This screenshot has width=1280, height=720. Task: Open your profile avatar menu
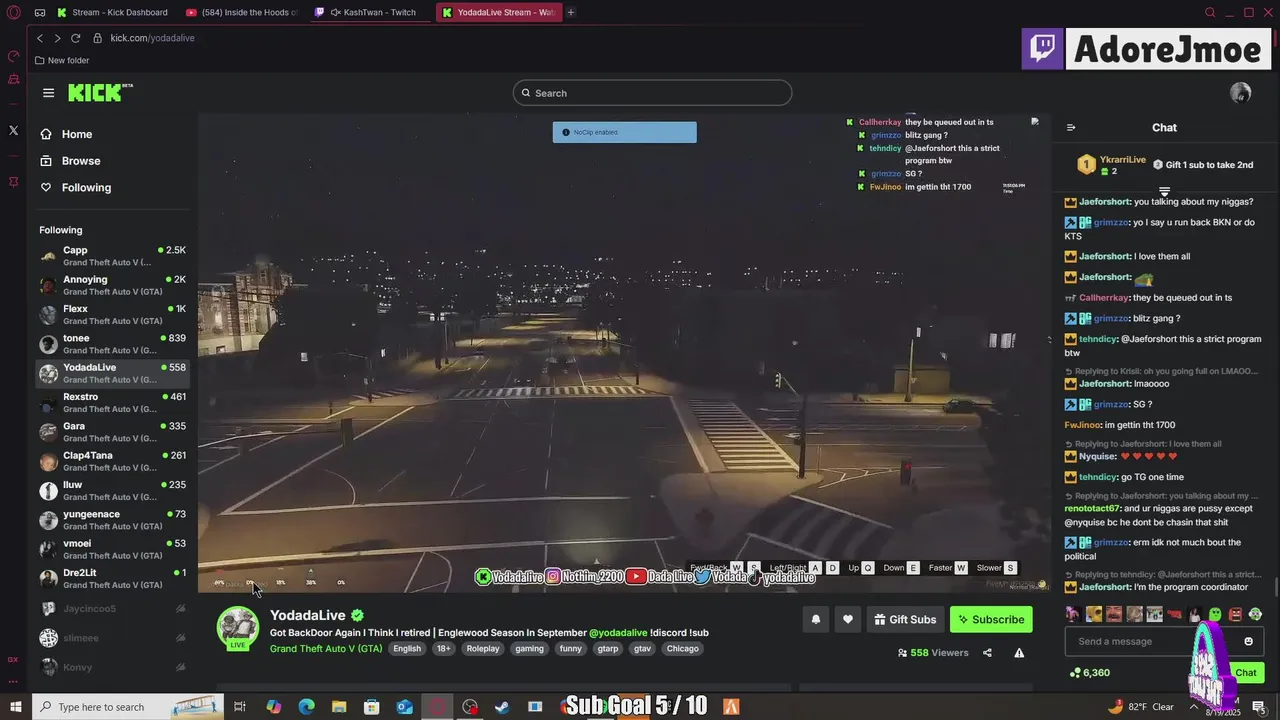click(x=1240, y=93)
